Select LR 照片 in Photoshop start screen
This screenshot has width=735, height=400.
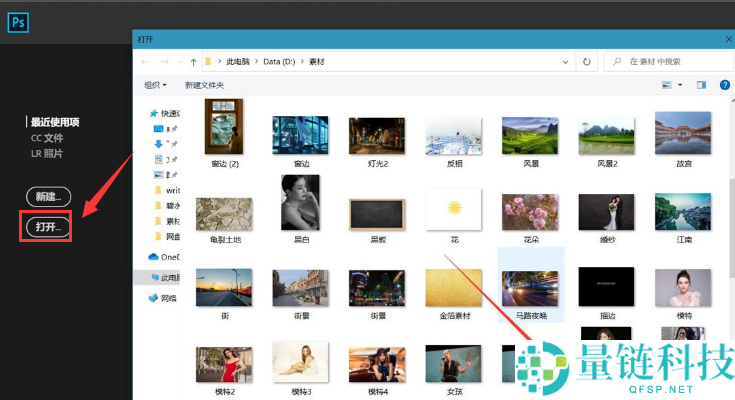47,153
